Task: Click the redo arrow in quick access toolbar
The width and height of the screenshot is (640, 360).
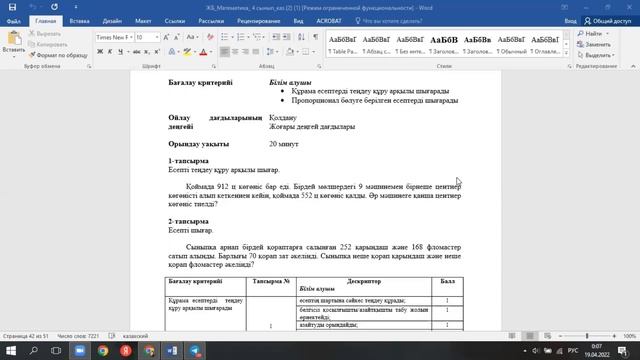Action: [54, 7]
